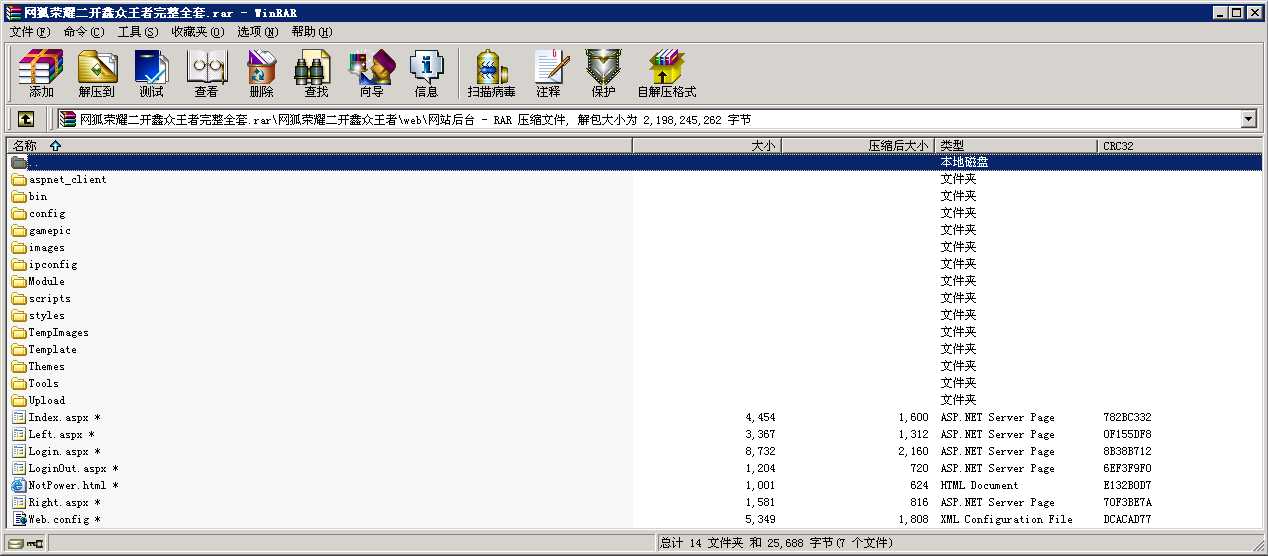Click the Themes folder name
This screenshot has width=1268, height=556.
click(x=46, y=367)
